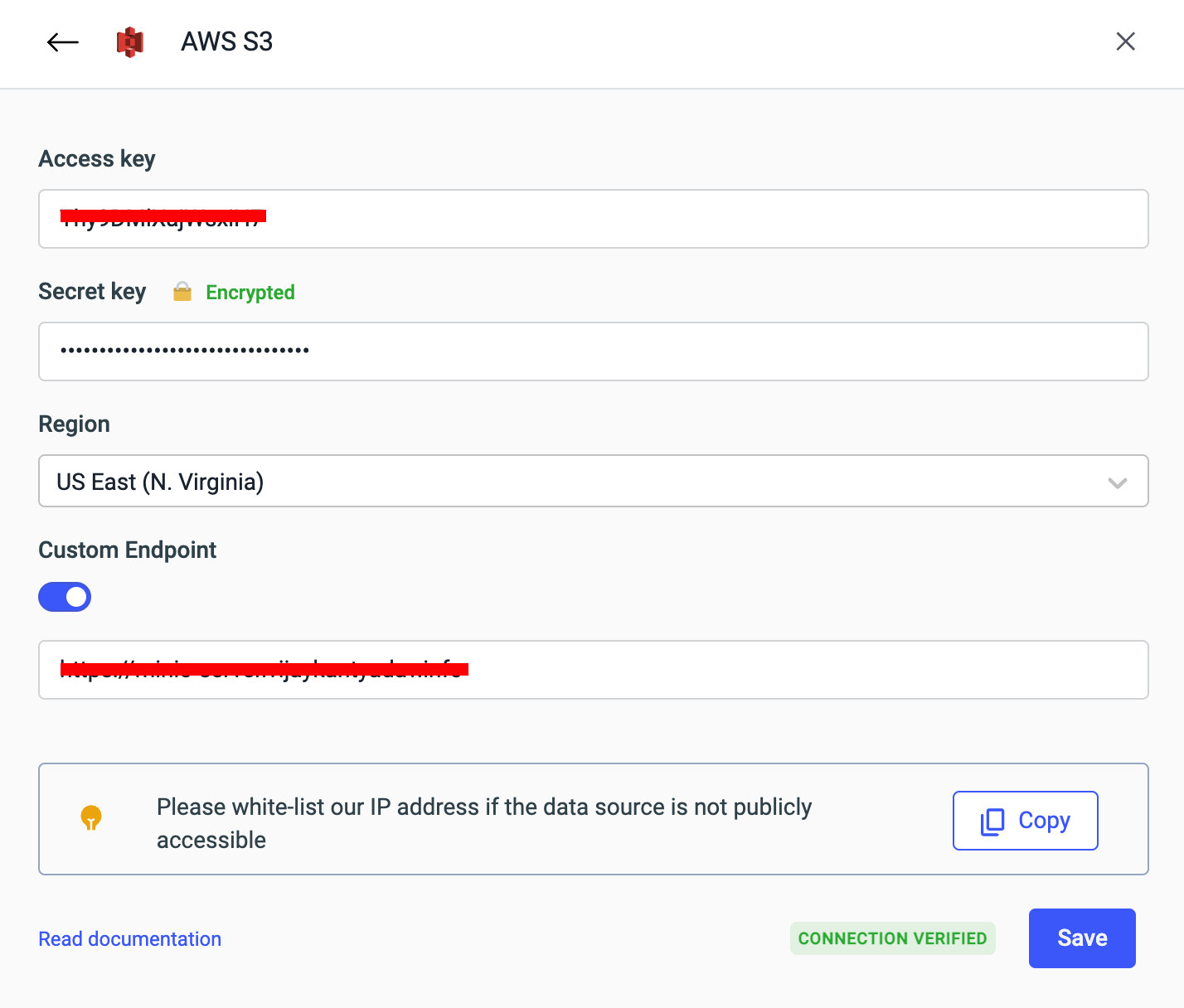Click the green Encrypted label
The height and width of the screenshot is (1008, 1184).
[x=250, y=293]
